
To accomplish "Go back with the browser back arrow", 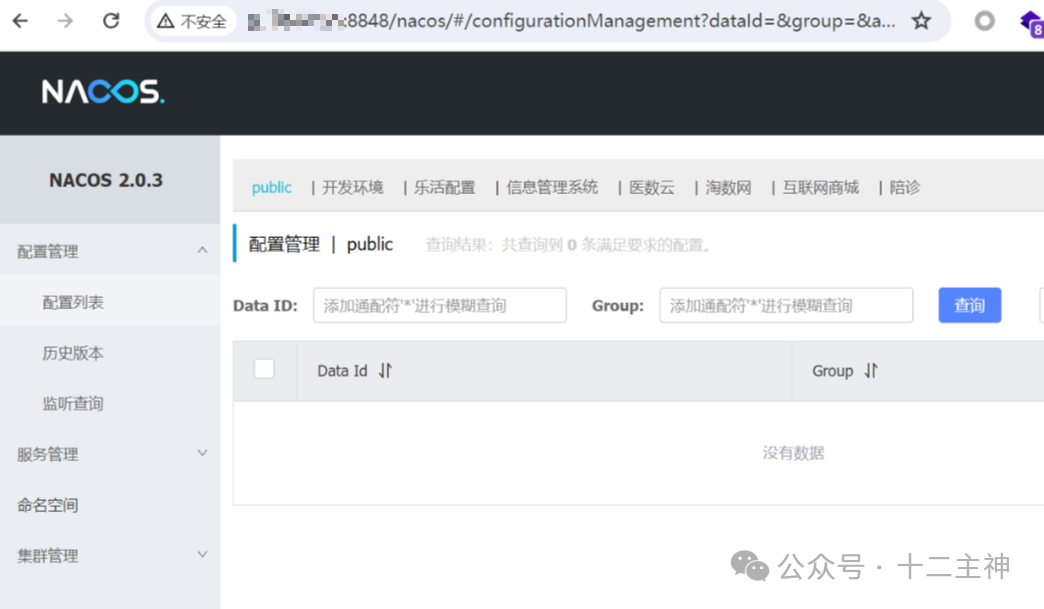I will click(x=21, y=21).
